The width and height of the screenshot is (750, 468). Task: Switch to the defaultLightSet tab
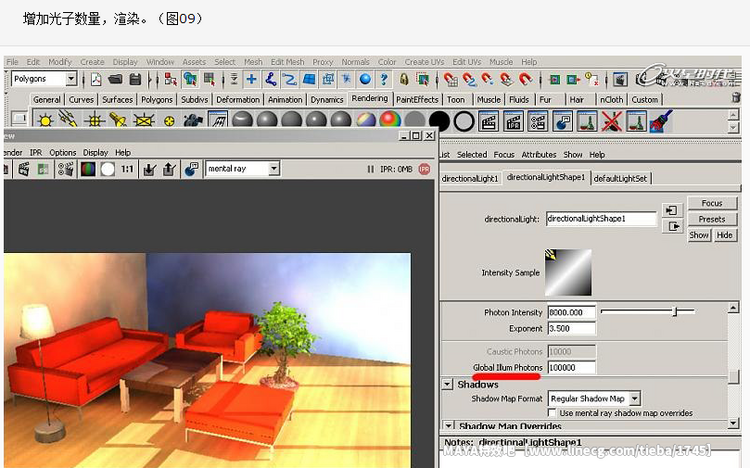[620, 178]
